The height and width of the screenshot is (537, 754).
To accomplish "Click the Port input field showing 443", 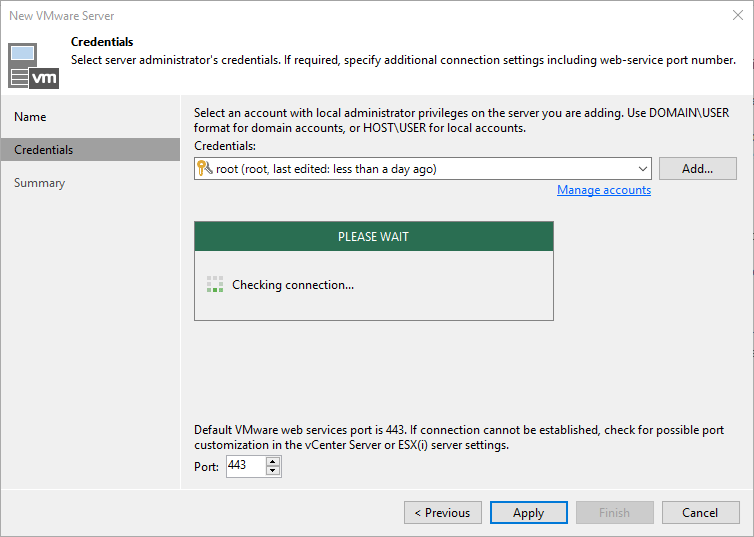I will pos(246,466).
